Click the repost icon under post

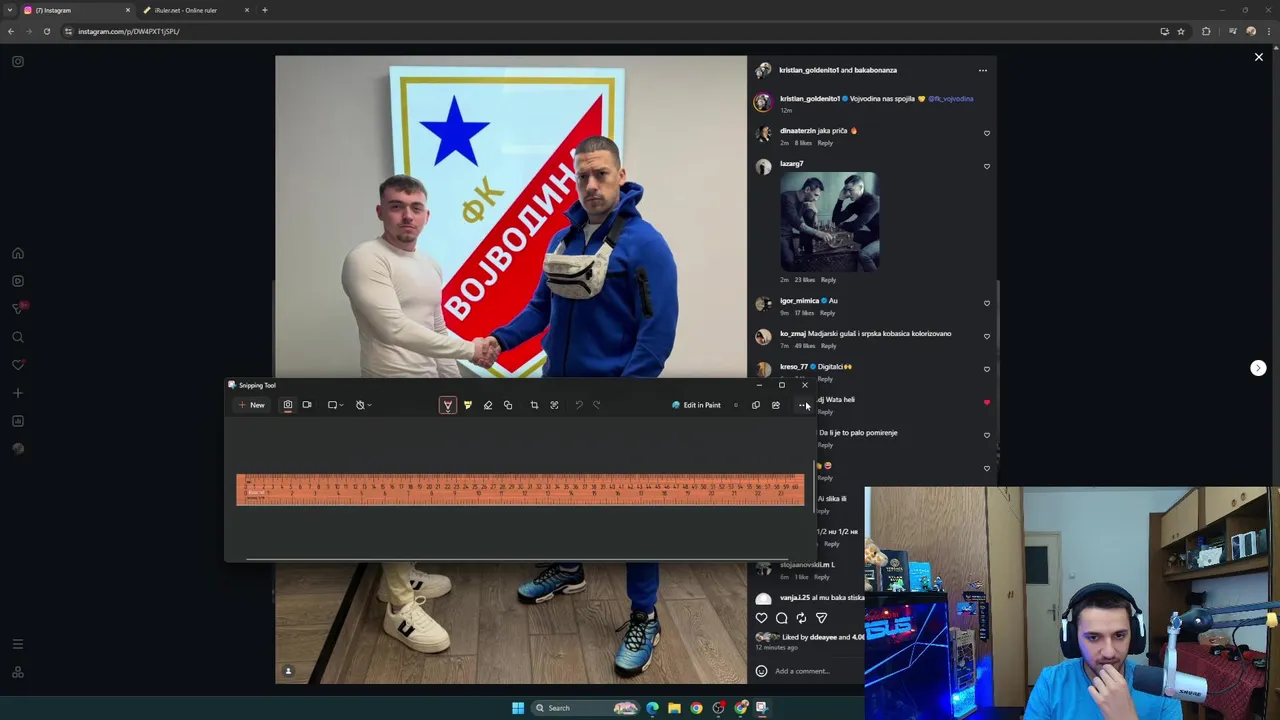point(801,618)
